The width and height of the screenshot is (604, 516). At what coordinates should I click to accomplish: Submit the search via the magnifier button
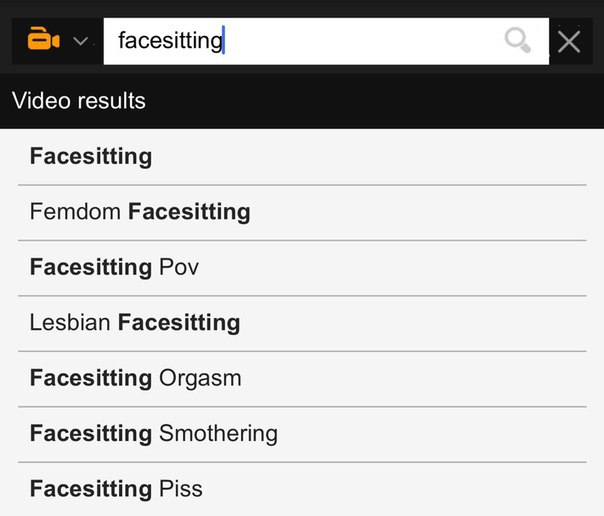(x=518, y=40)
